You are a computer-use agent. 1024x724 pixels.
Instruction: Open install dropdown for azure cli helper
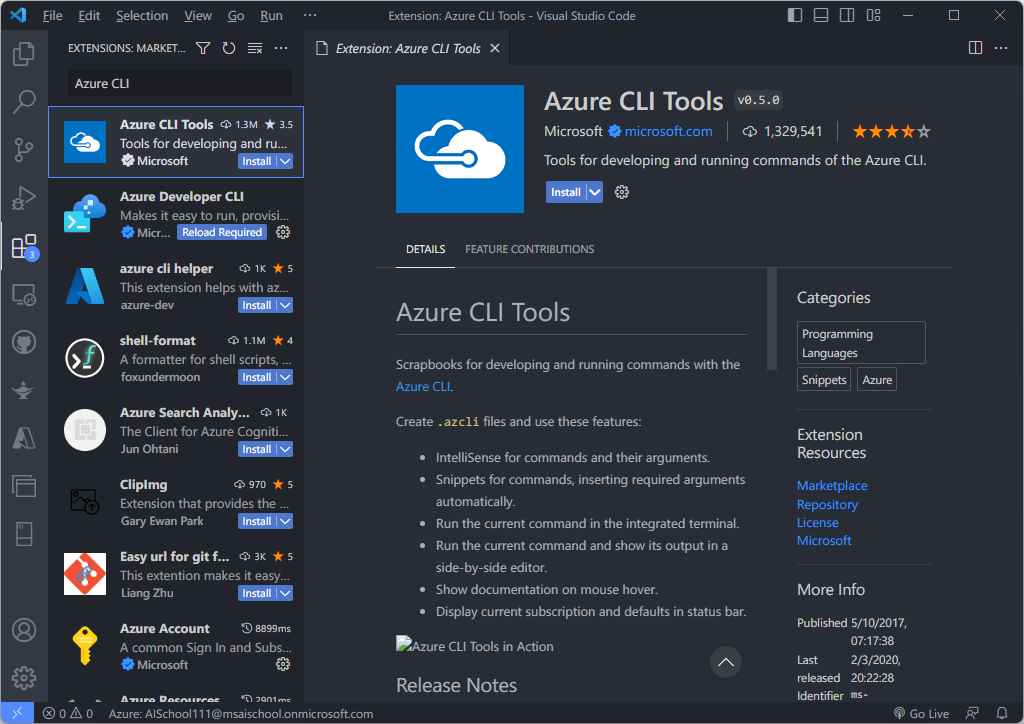pos(285,305)
